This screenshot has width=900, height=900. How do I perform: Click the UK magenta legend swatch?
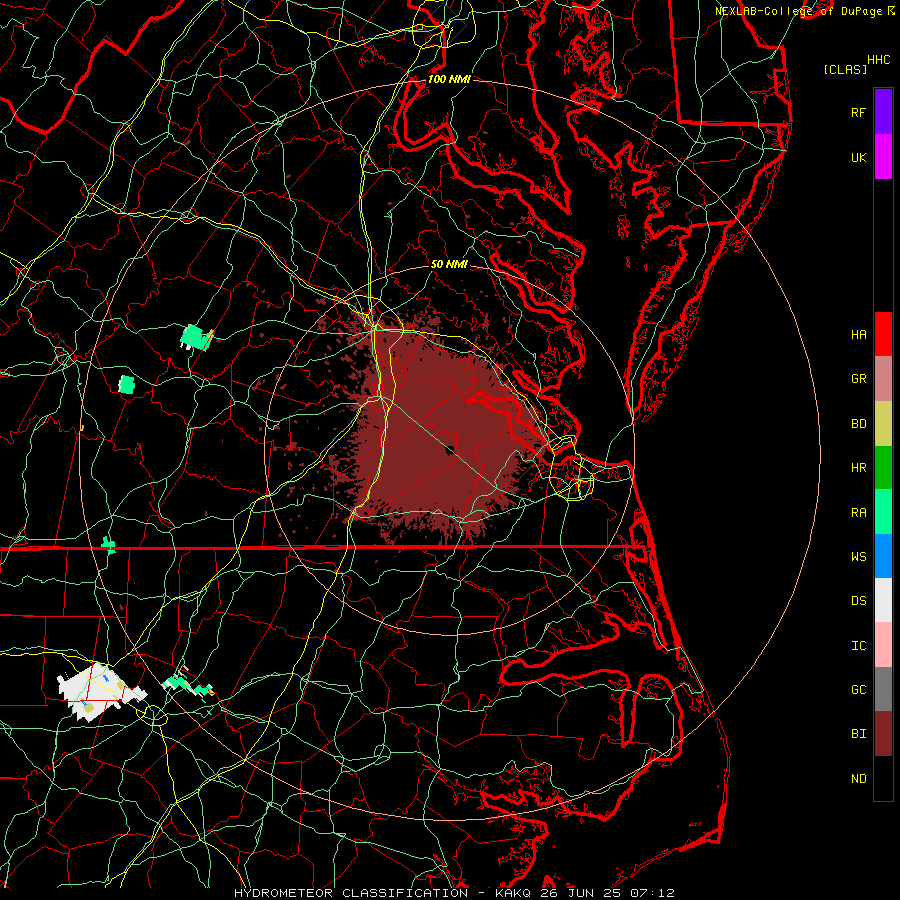click(883, 157)
